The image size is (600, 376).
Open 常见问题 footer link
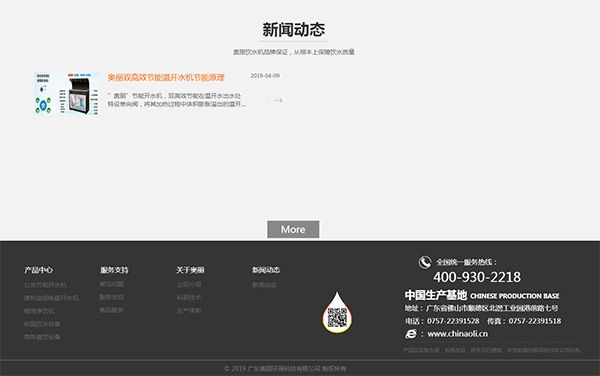pyautogui.click(x=111, y=284)
